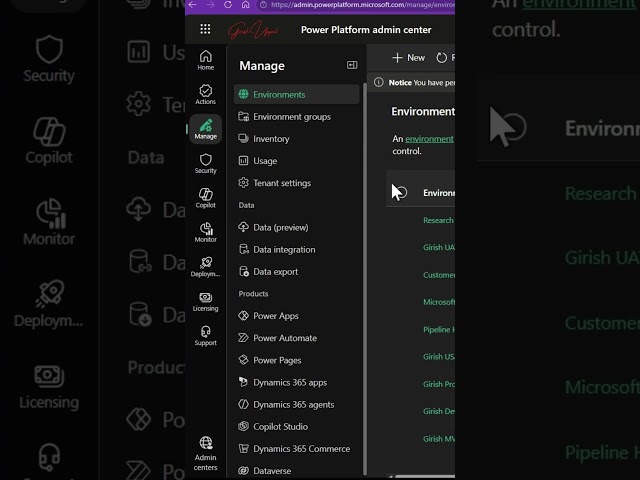Reload the page with browser refresh icon

click(x=228, y=5)
